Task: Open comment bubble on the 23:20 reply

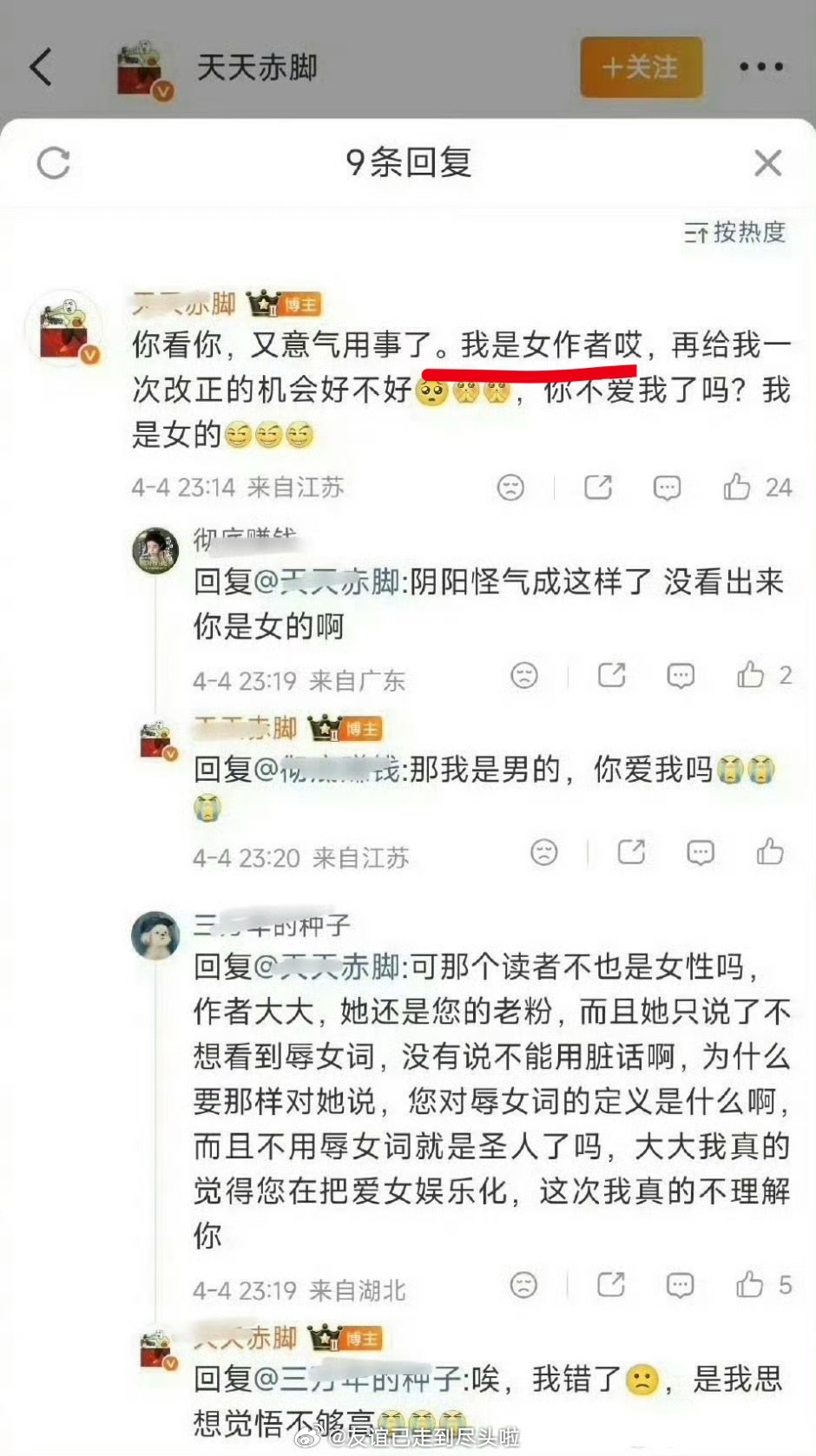Action: [701, 853]
